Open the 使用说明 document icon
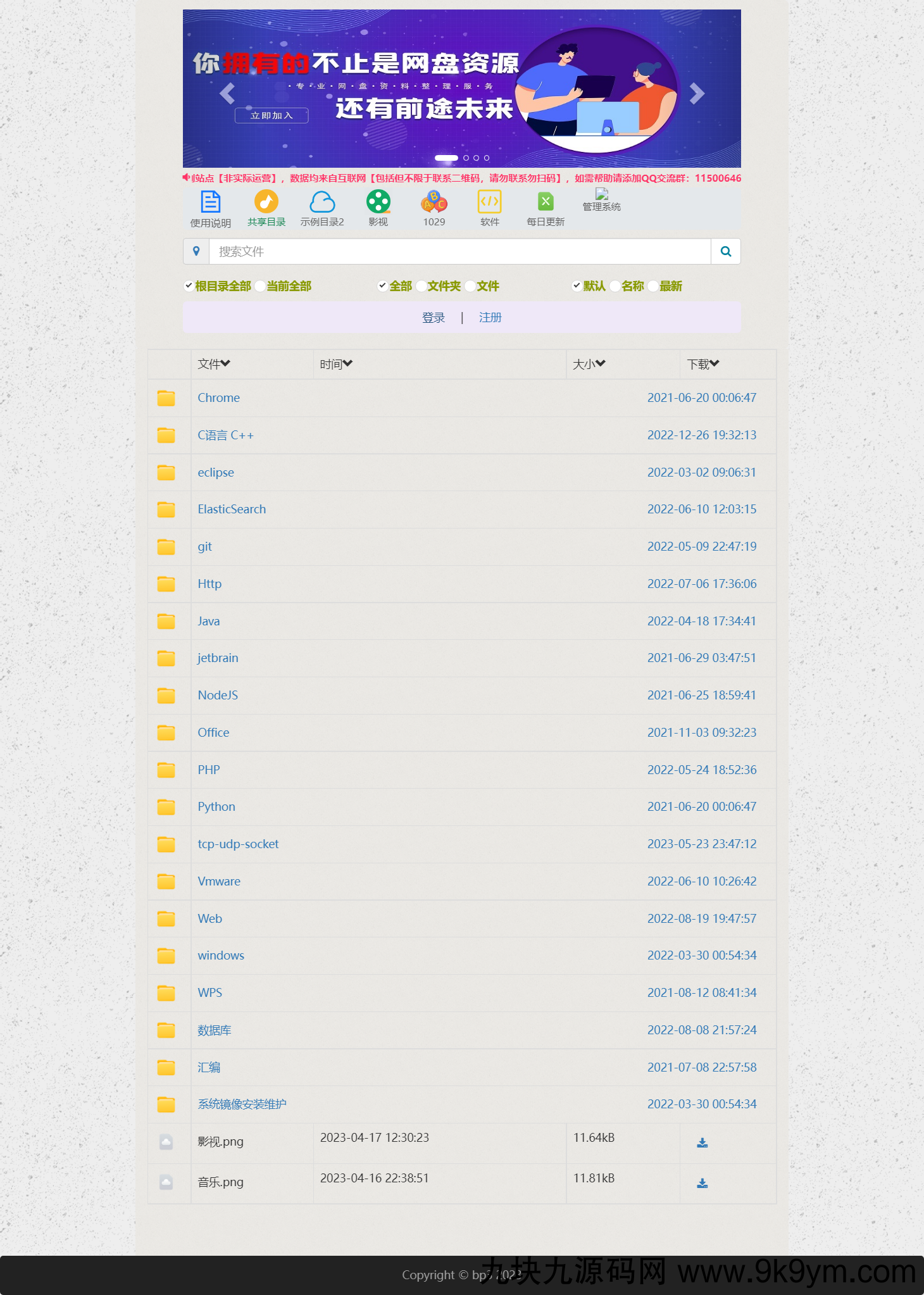 pyautogui.click(x=210, y=203)
